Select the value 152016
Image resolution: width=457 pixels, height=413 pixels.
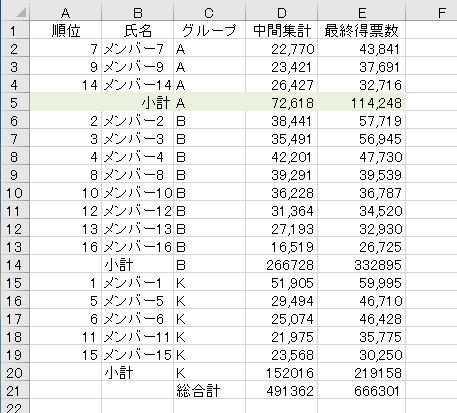pos(281,373)
